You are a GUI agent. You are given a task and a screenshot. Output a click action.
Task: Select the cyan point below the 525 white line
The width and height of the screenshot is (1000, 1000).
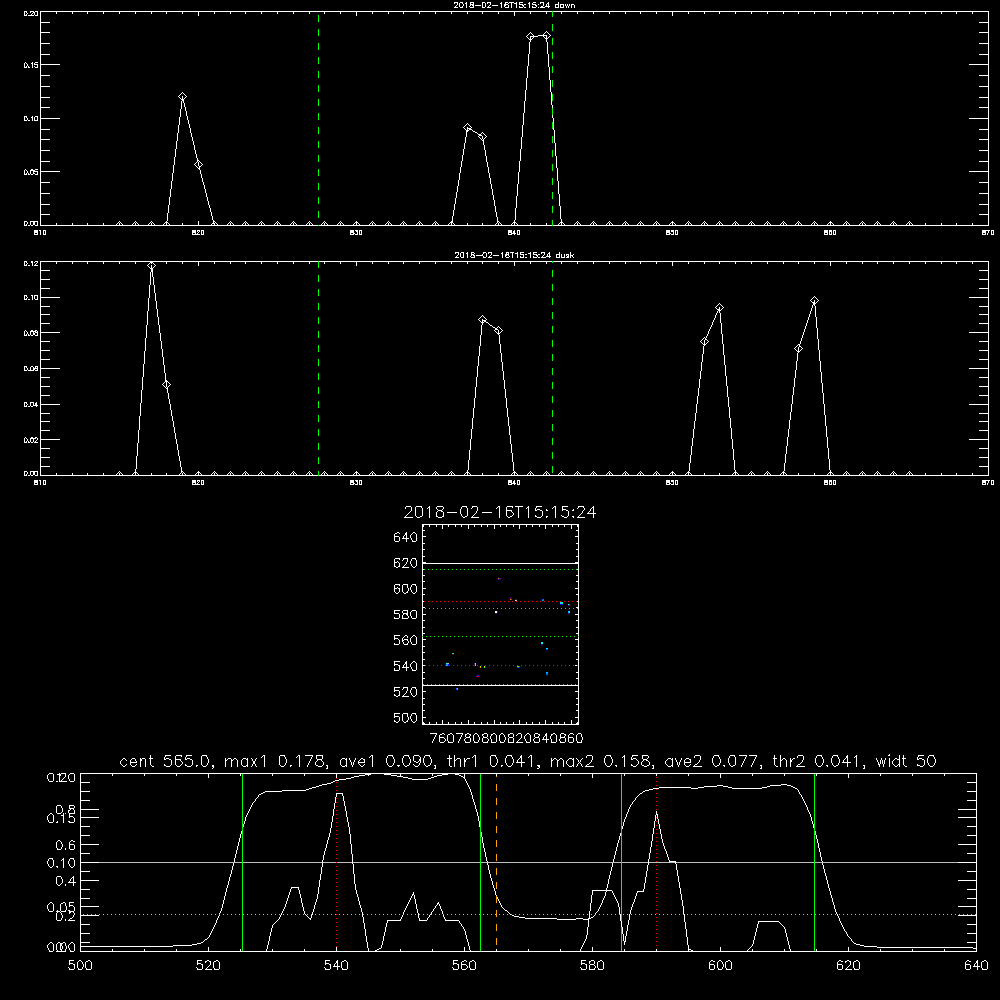tap(457, 689)
